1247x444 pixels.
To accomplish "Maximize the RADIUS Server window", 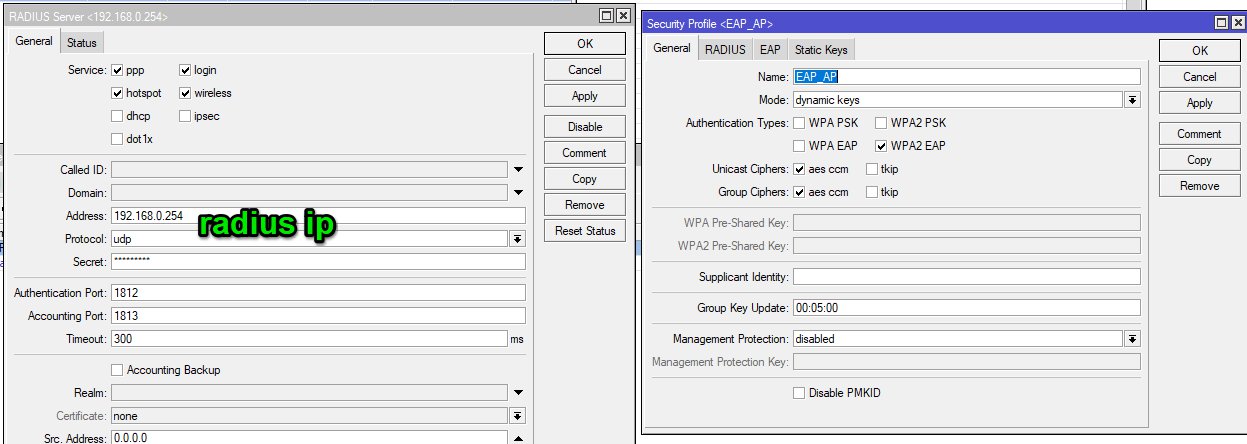I will coord(606,16).
